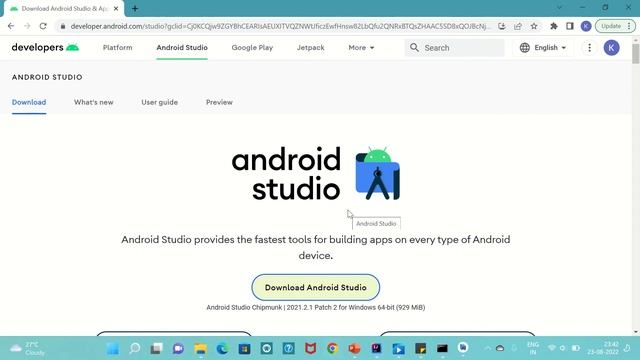Open the Chrome extensions puzzle icon
Screen dimensions: 640x360
[x=554, y=26]
